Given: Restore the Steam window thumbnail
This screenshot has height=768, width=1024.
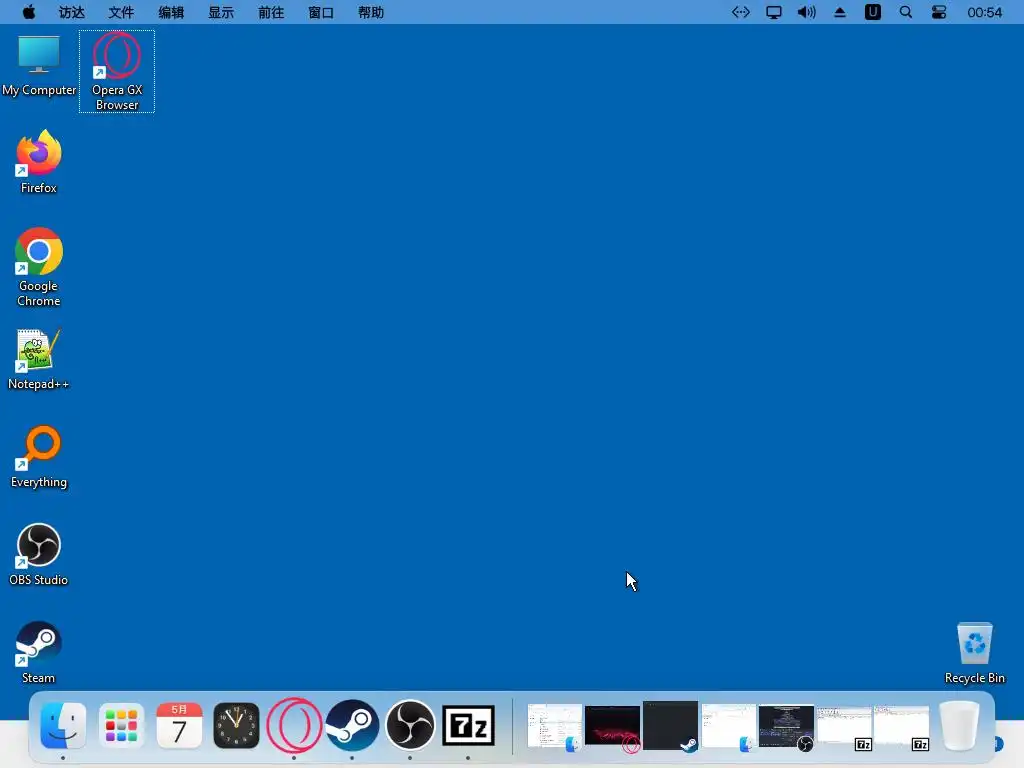Looking at the screenshot, I should point(671,726).
